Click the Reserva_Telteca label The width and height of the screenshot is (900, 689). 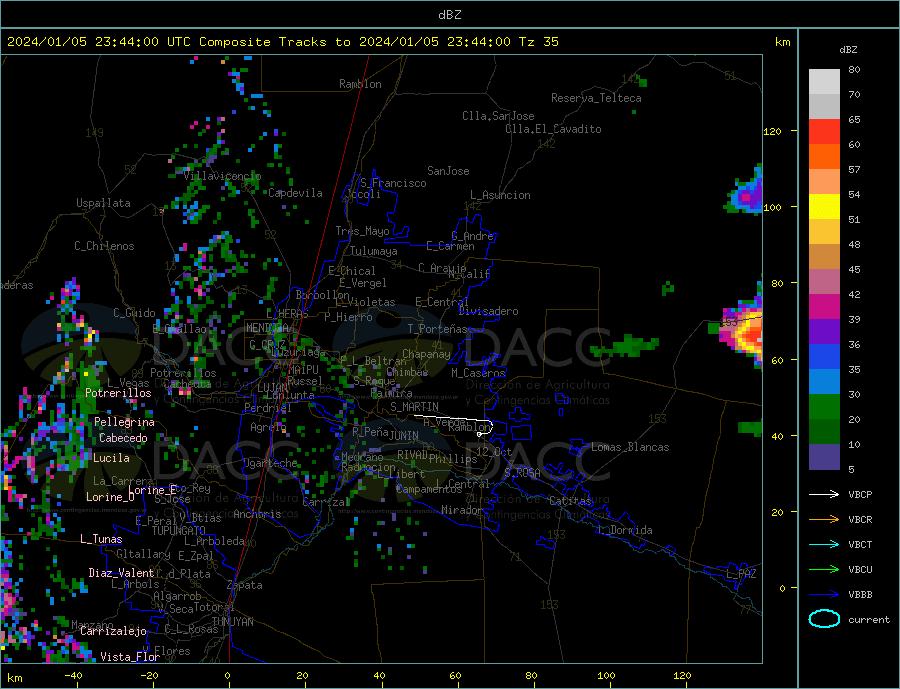tap(596, 98)
